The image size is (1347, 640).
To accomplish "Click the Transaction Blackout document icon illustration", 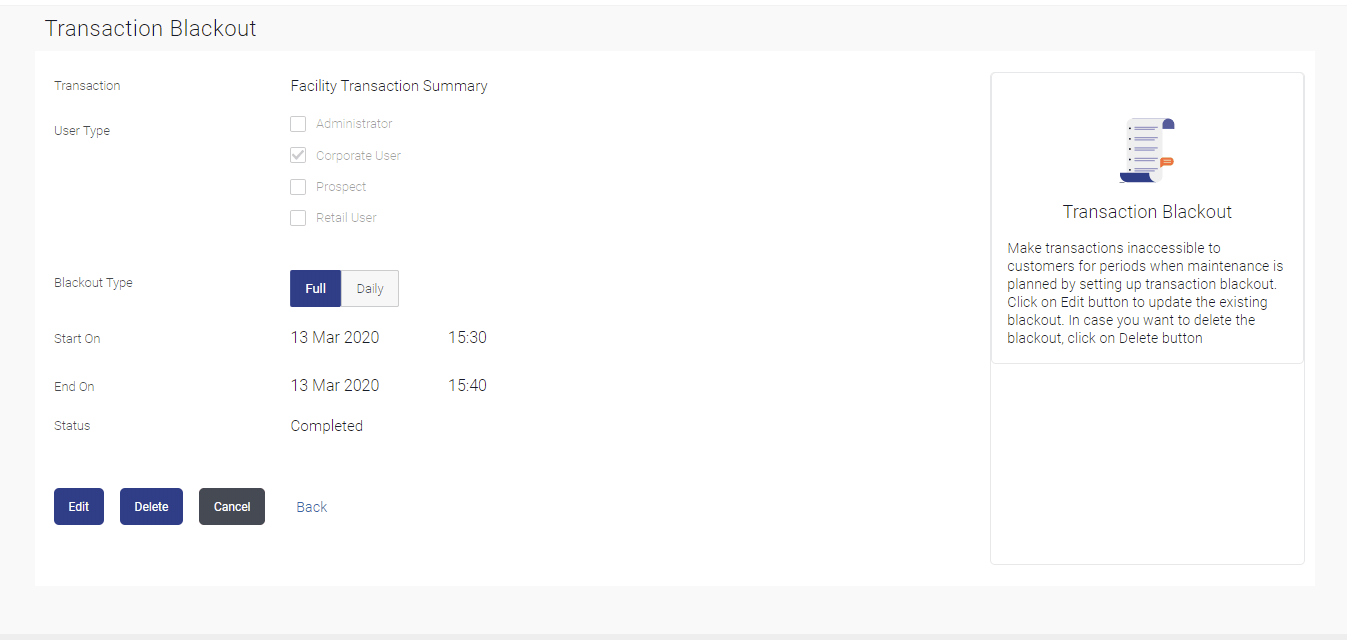I will [x=1147, y=150].
